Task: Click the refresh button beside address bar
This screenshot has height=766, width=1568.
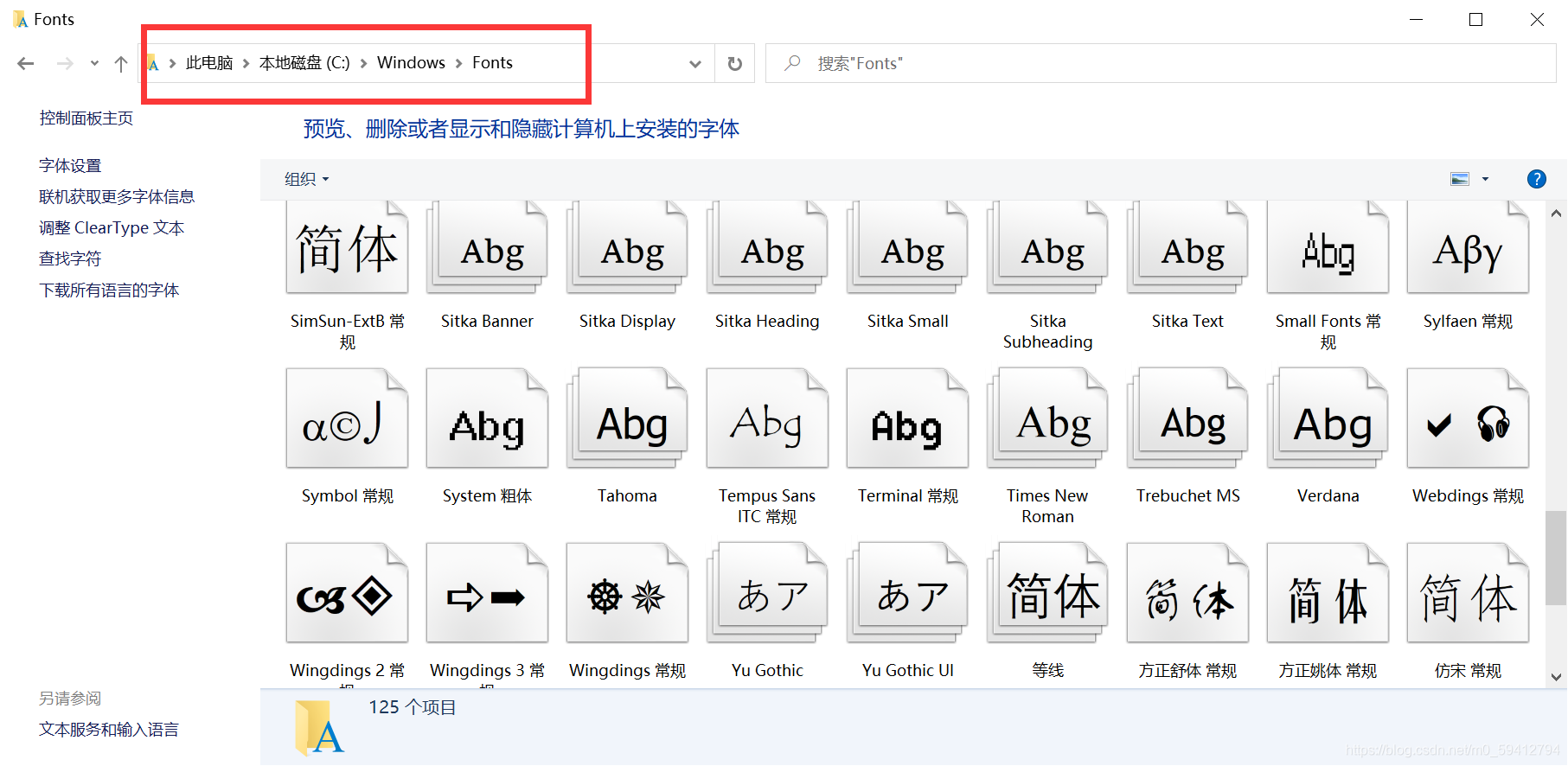Action: 734,63
